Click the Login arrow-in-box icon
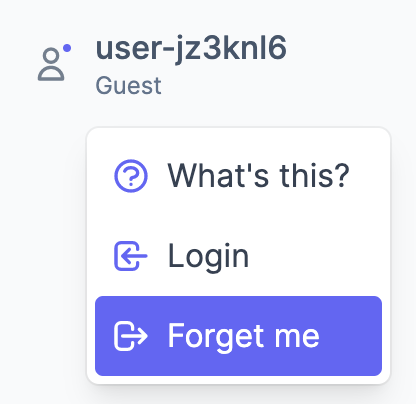416x404 pixels. coord(131,256)
